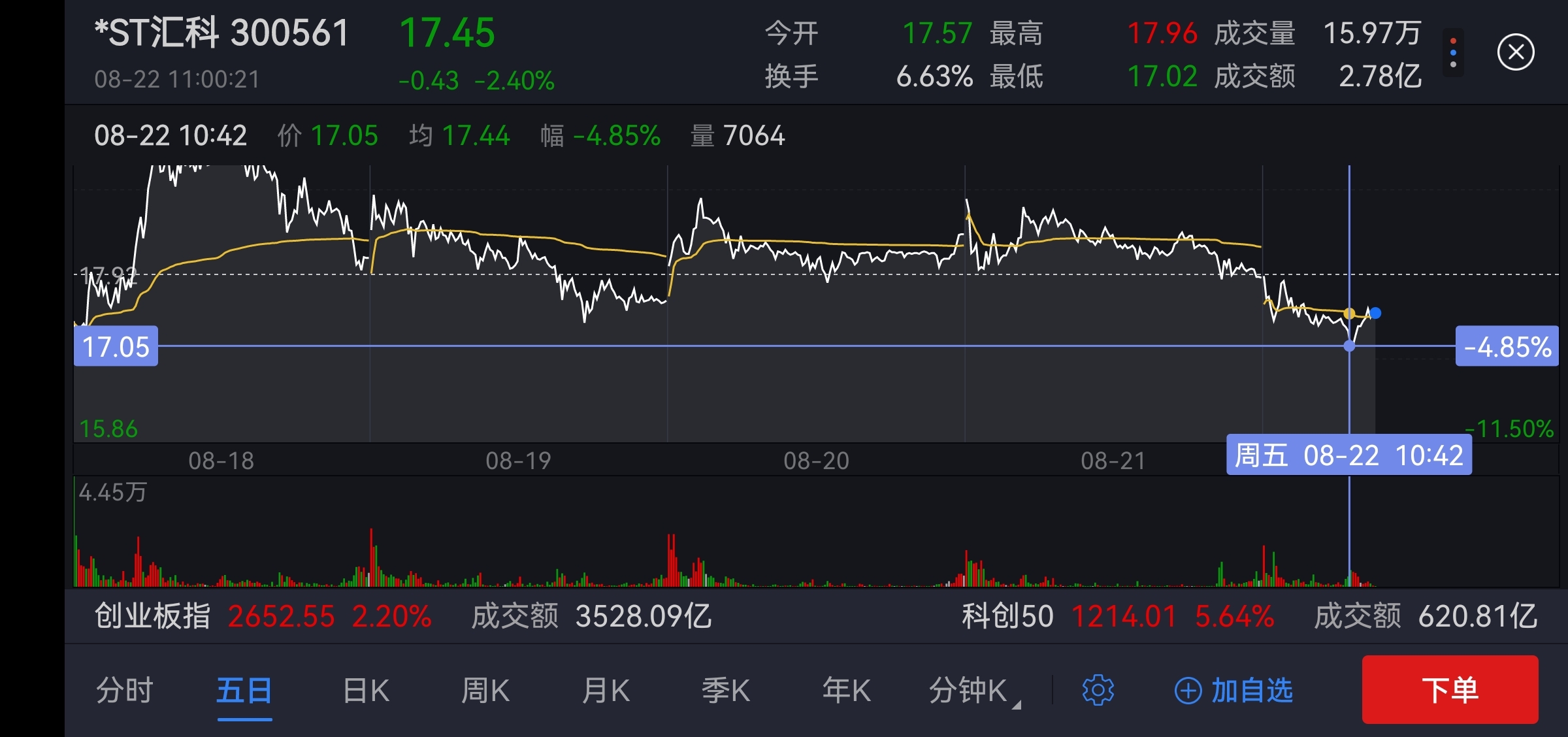The height and width of the screenshot is (737, 1568).
Task: Click the 创业板指 index name
Action: click(152, 615)
